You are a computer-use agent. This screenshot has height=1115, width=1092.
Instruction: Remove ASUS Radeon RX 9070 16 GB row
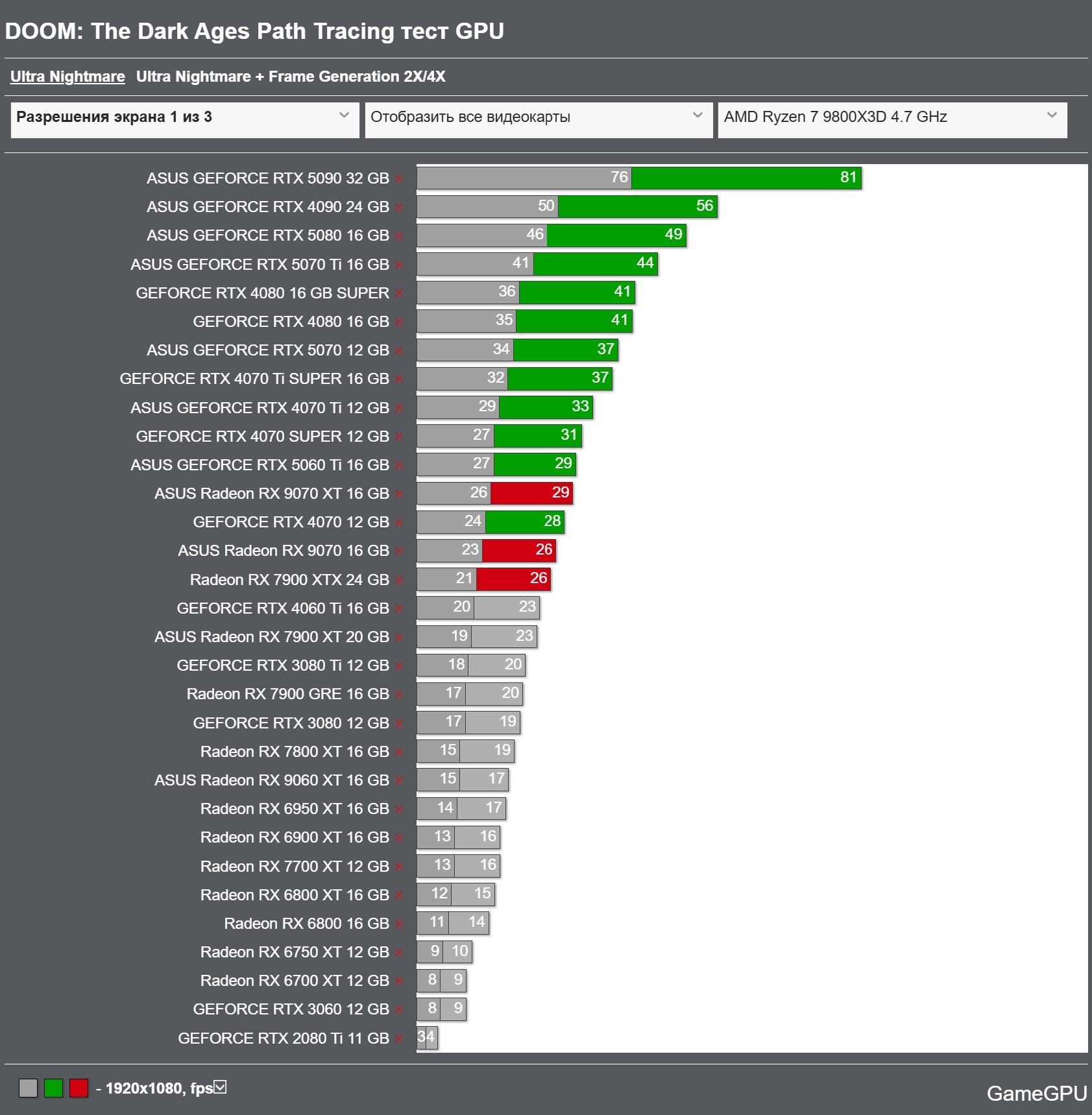[x=399, y=552]
